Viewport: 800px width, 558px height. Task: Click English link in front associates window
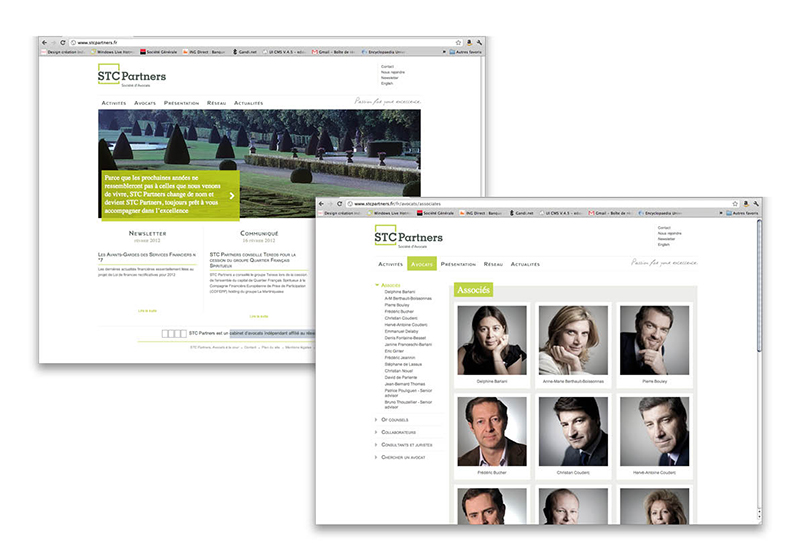click(664, 245)
